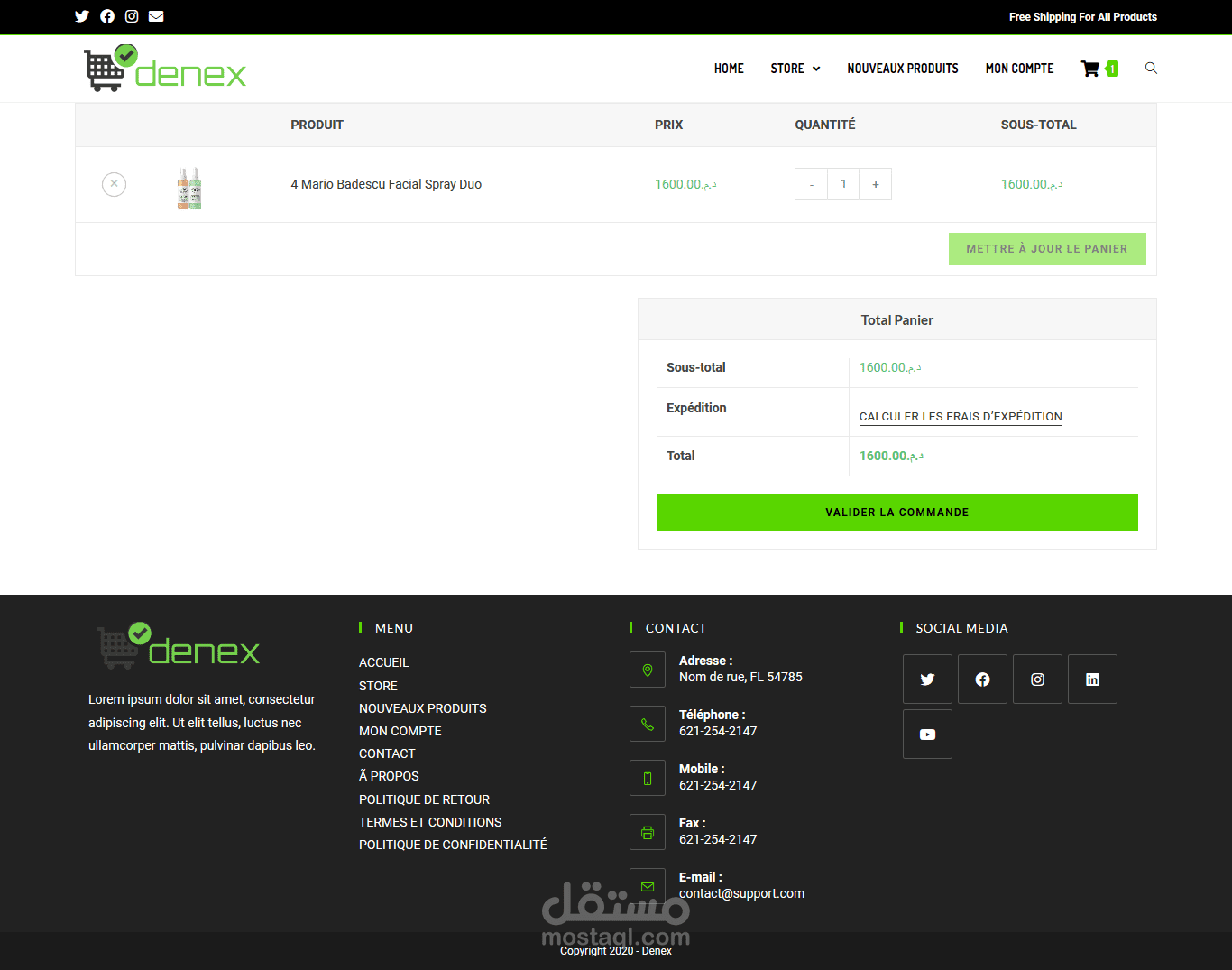This screenshot has height=970, width=1232.
Task: Open footer À Propos link
Action: click(x=389, y=776)
